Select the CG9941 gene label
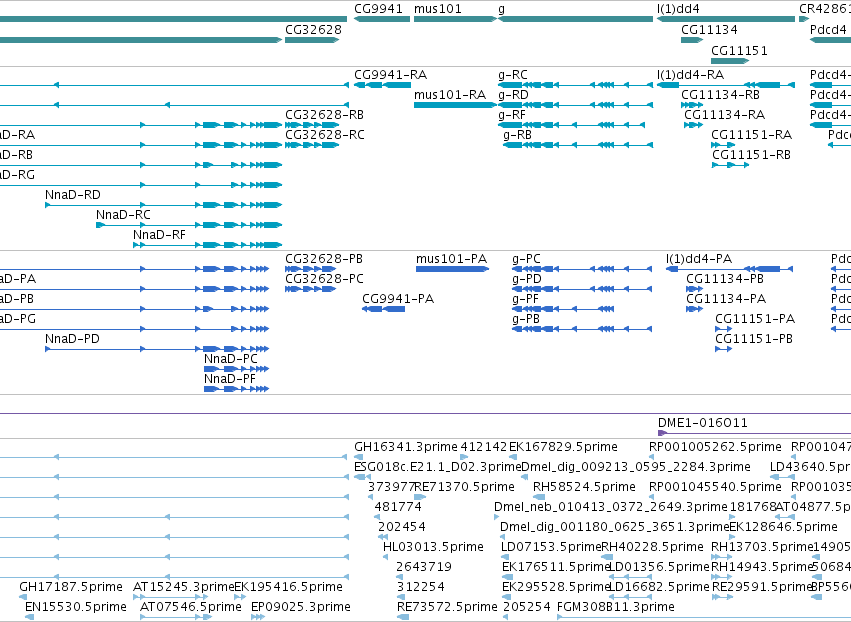Image resolution: width=851 pixels, height=622 pixels. pyautogui.click(x=378, y=9)
